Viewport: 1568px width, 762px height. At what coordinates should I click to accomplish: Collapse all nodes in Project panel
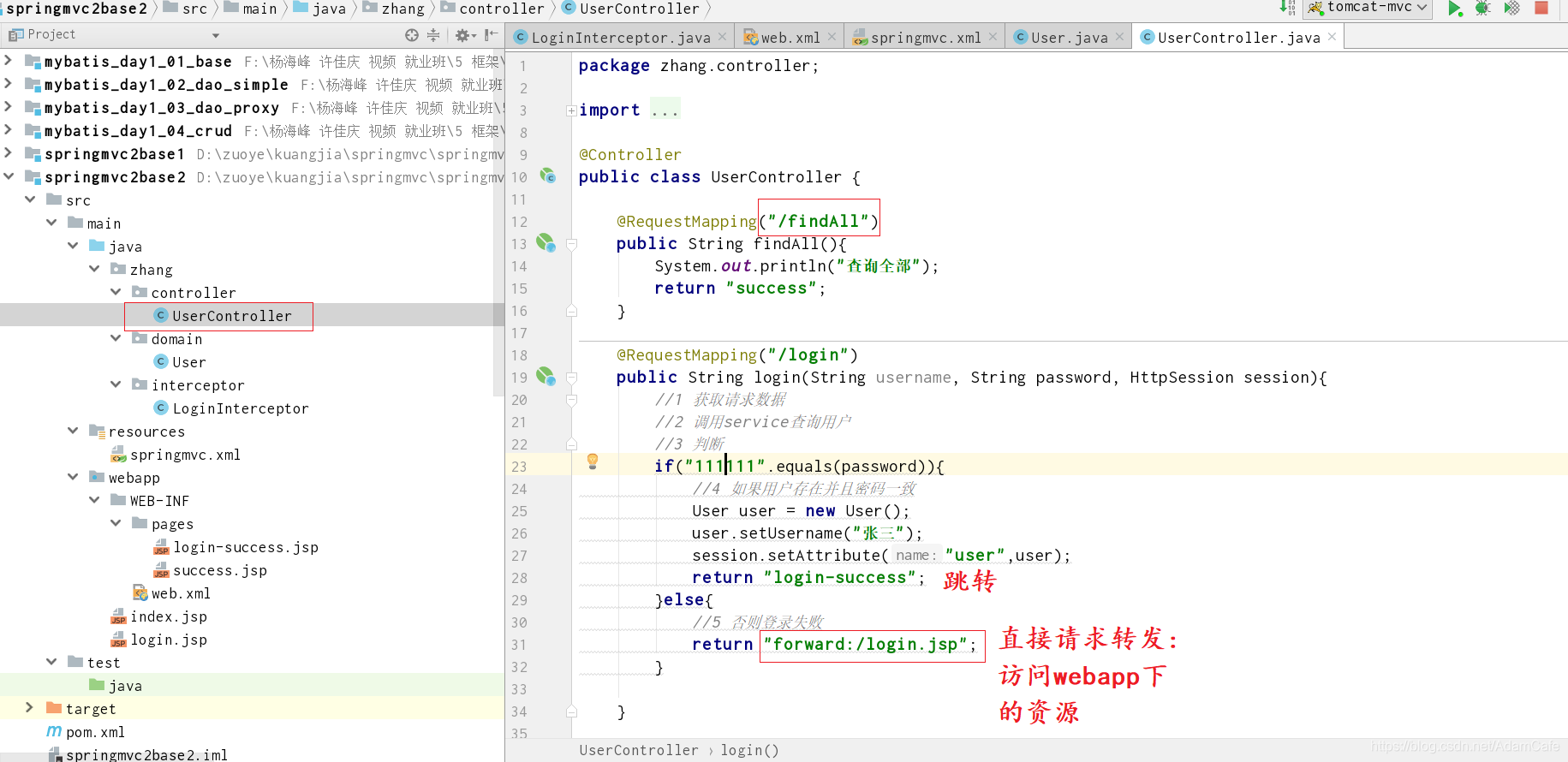pyautogui.click(x=433, y=35)
